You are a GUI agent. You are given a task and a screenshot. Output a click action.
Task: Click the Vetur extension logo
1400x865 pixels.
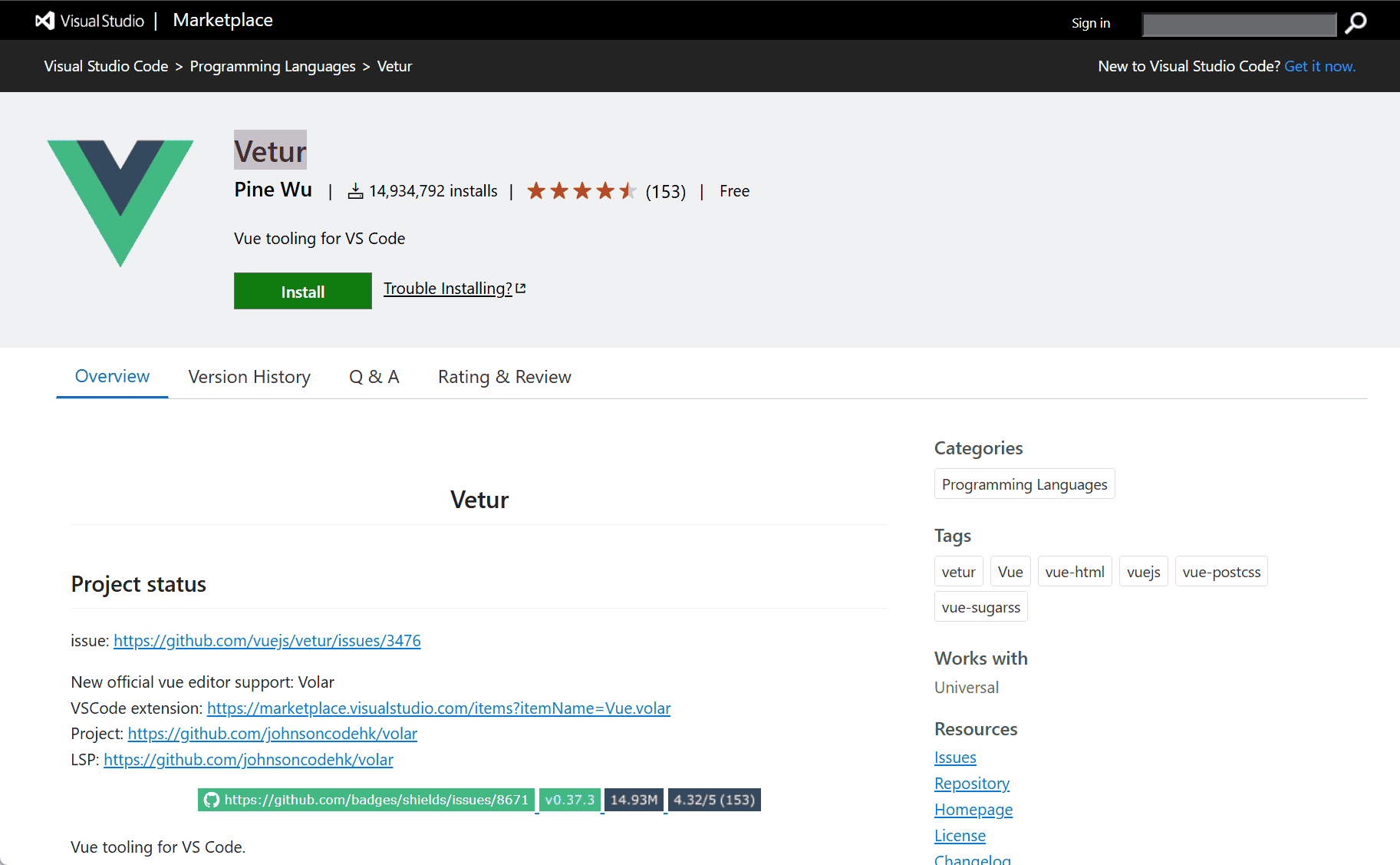coord(120,203)
